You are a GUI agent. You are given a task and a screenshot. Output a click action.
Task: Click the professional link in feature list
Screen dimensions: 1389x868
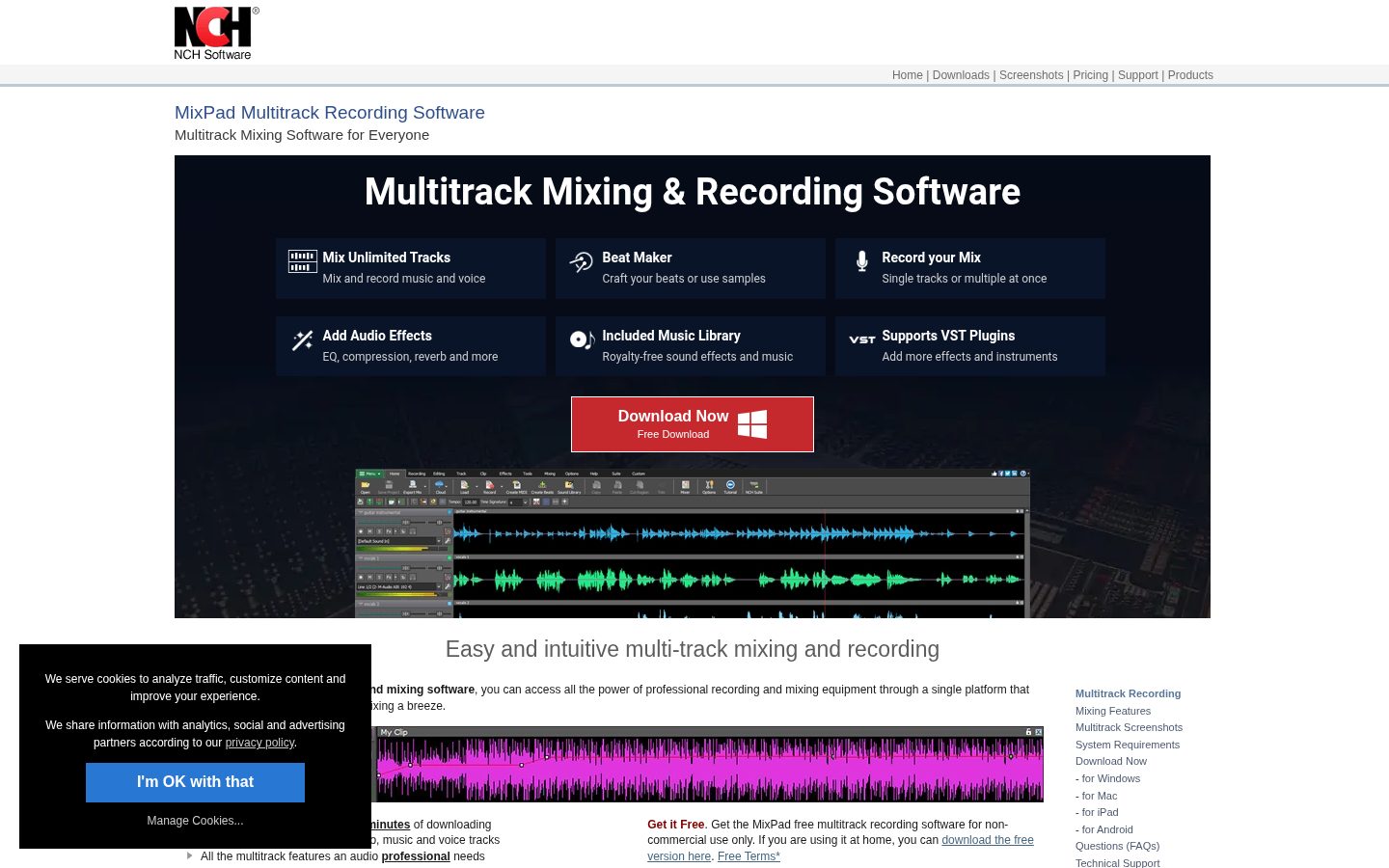(x=416, y=856)
